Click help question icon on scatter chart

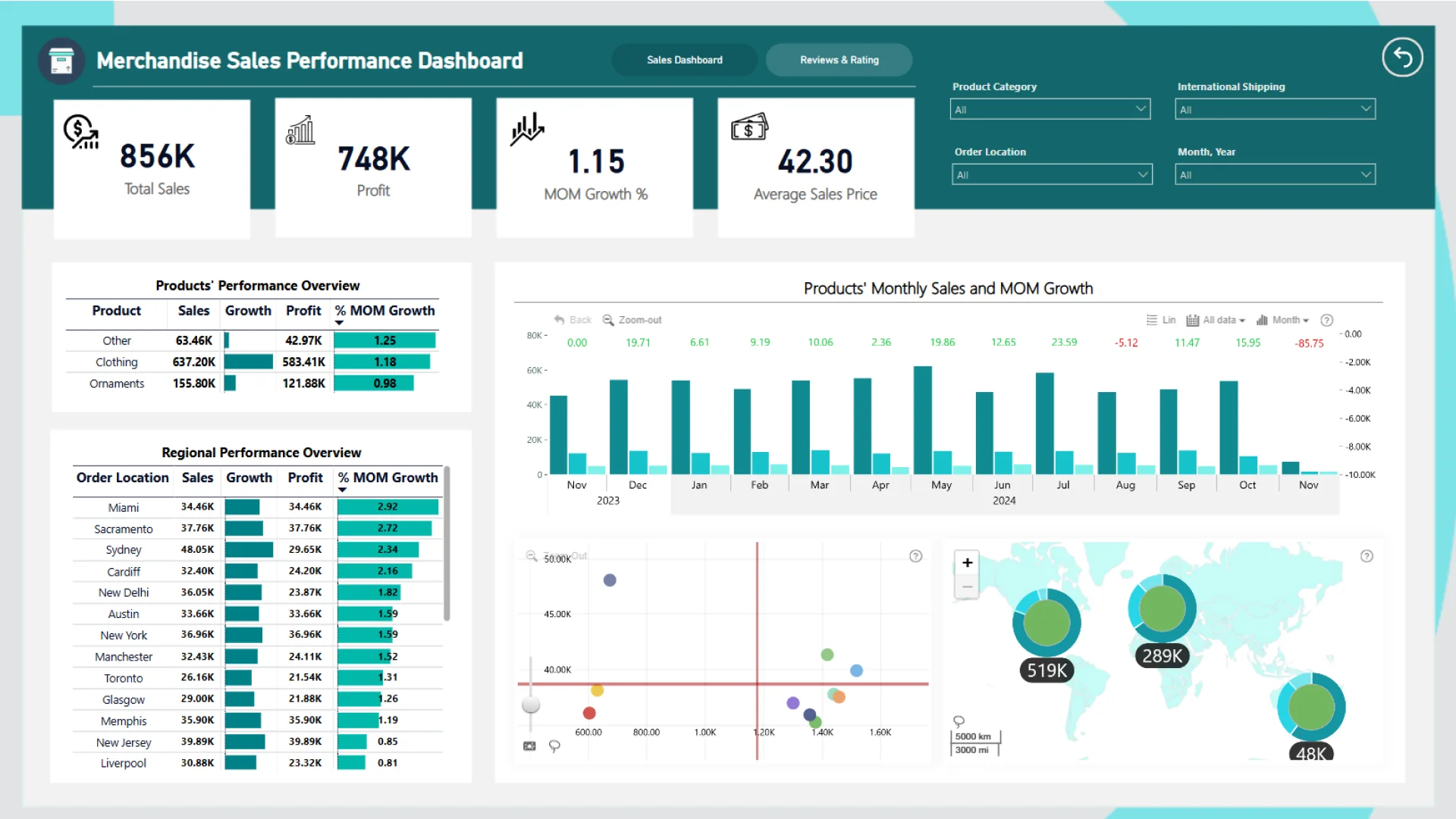(915, 556)
